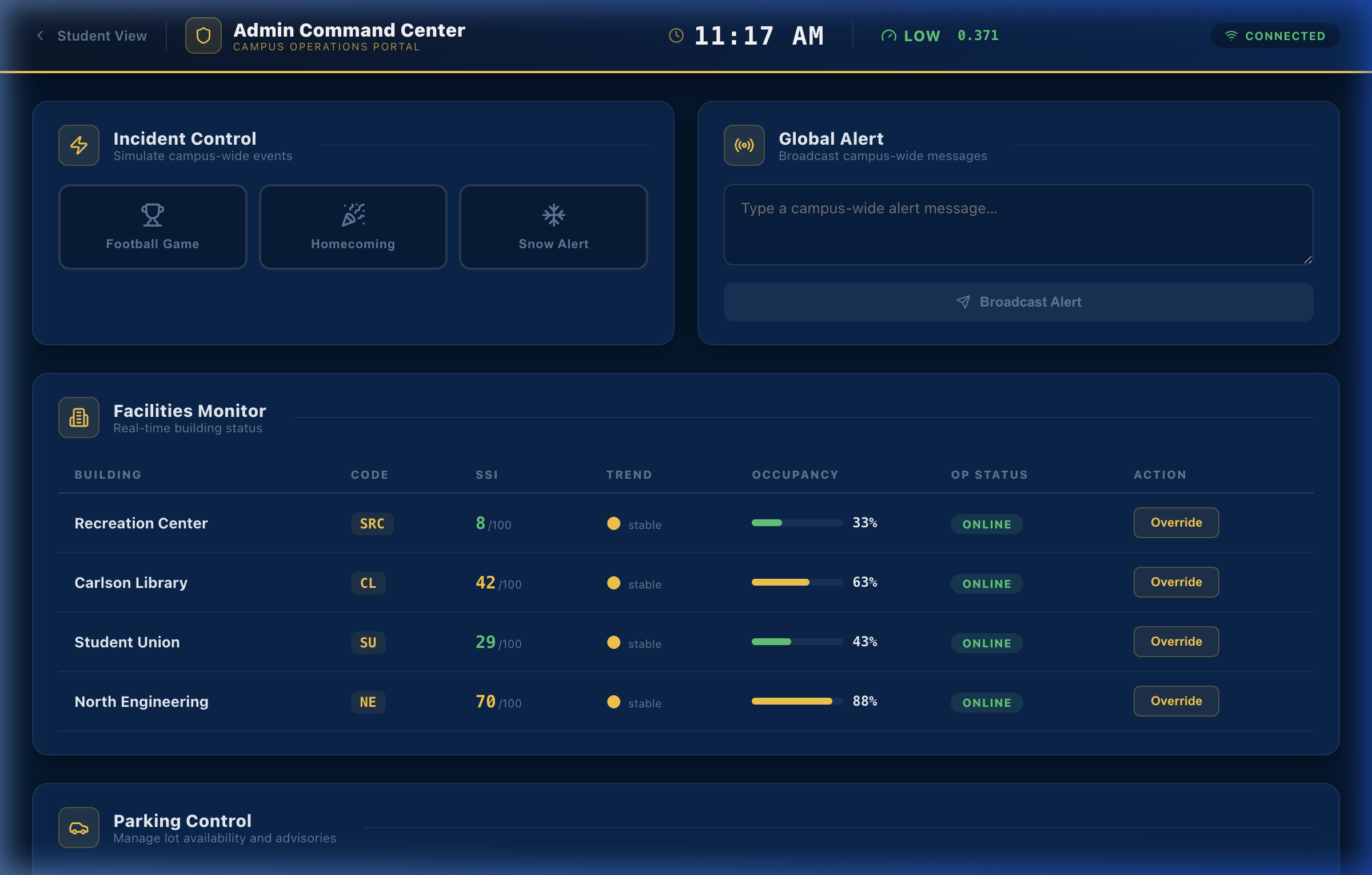Click the Carlson Library building name
Image resolution: width=1372 pixels, height=875 pixels.
[131, 583]
